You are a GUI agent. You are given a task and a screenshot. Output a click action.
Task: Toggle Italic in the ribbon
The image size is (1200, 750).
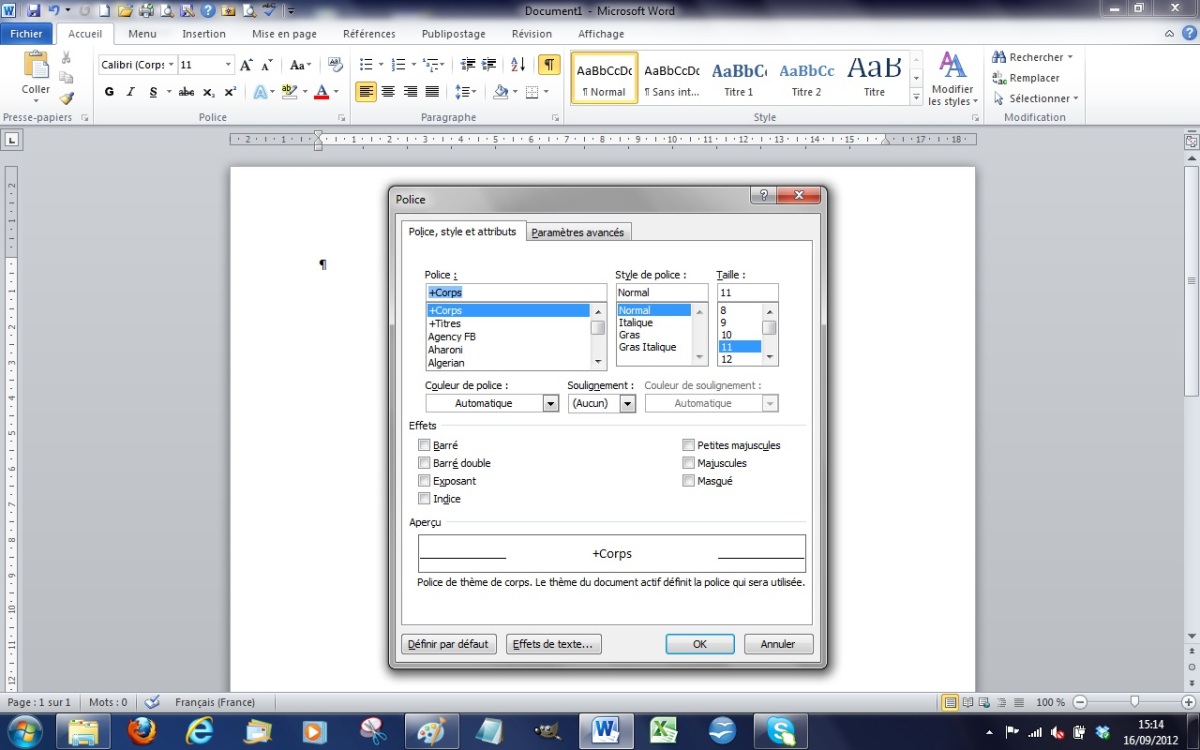click(131, 92)
